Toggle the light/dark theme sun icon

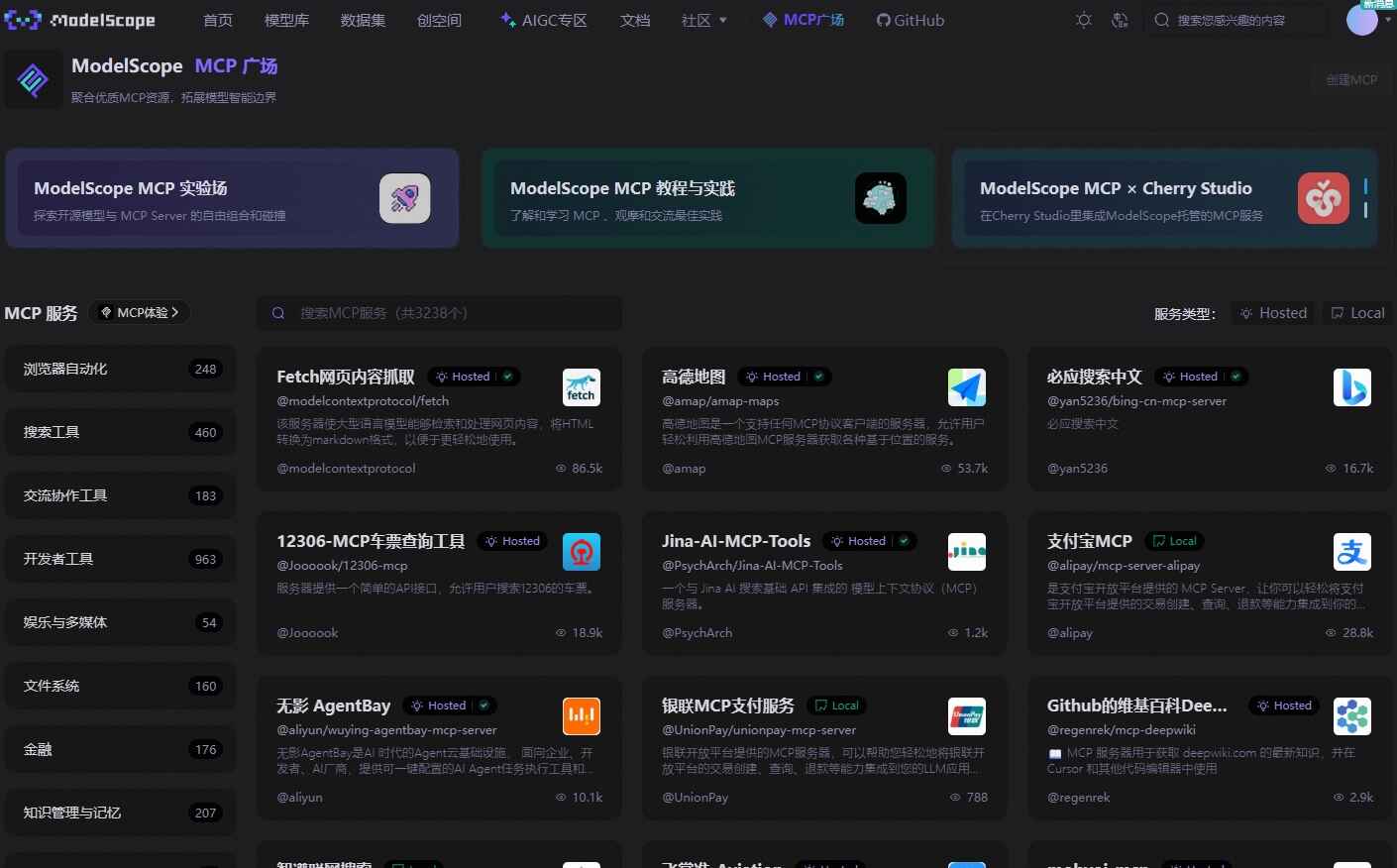1084,20
